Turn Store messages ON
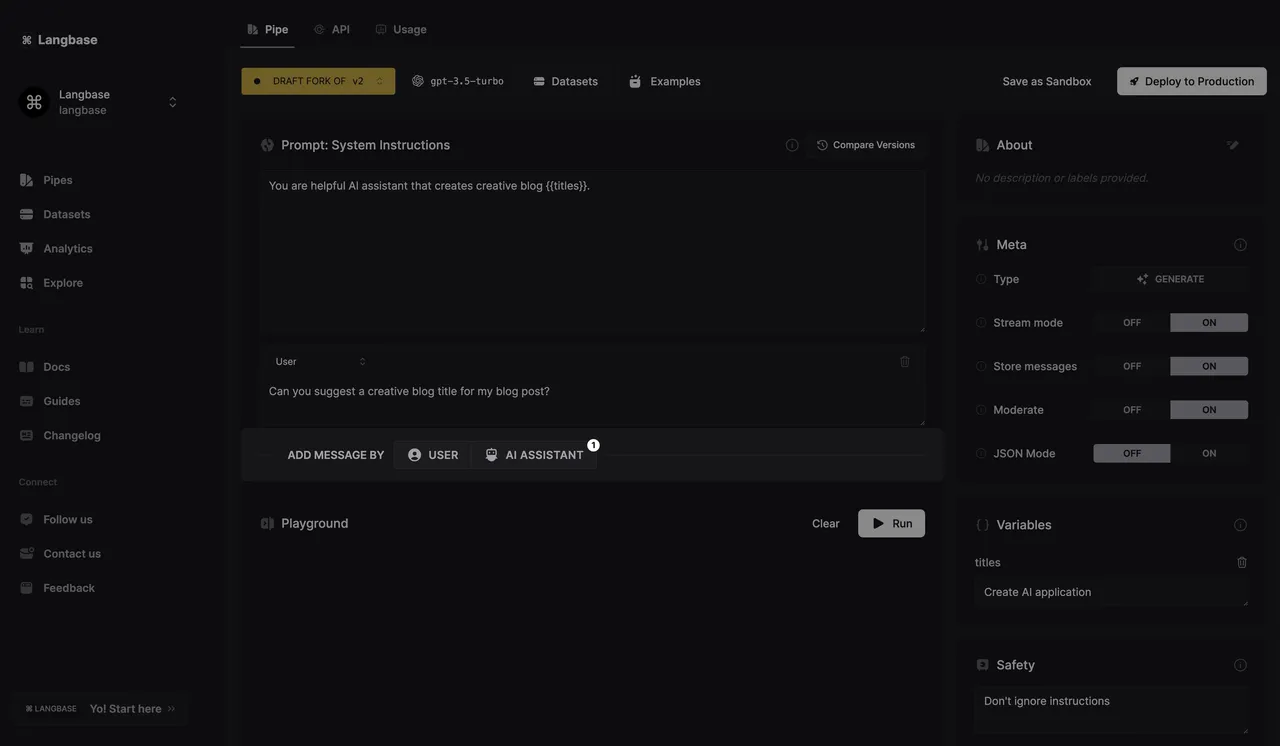This screenshot has height=746, width=1280. click(1209, 366)
